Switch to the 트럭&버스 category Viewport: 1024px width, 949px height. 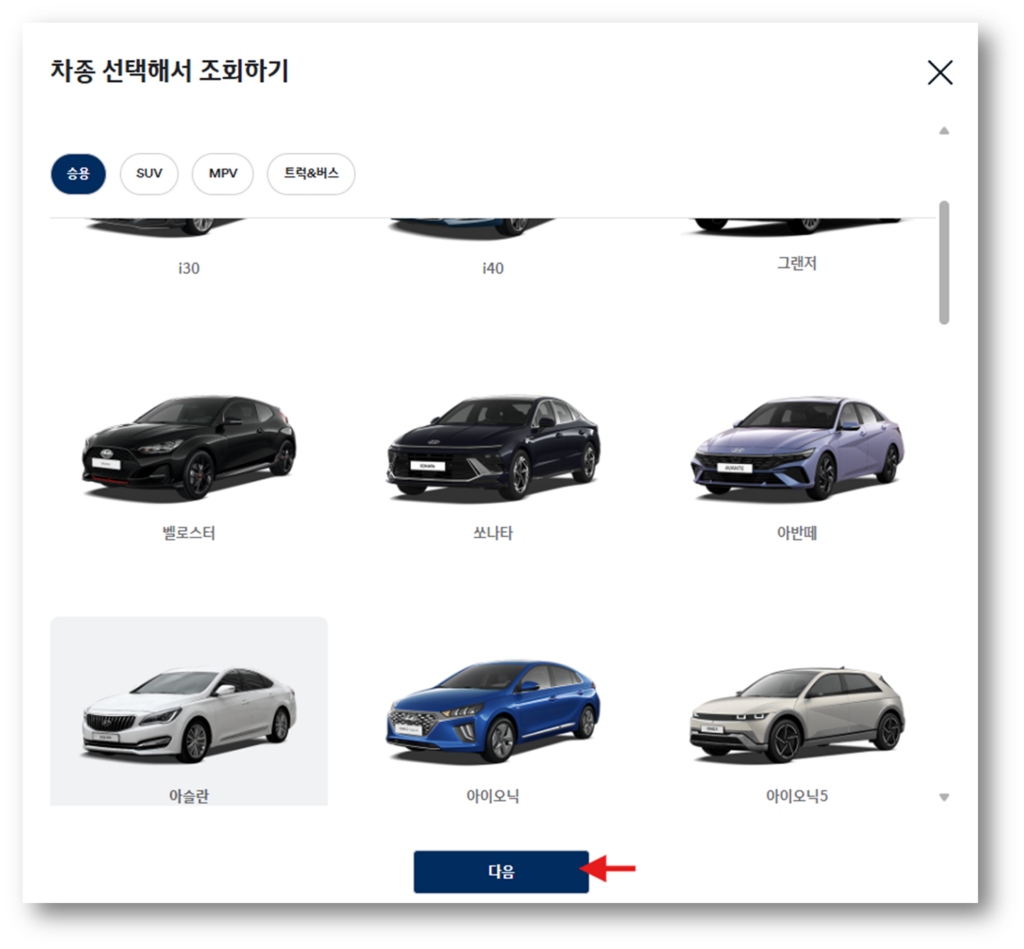click(x=310, y=174)
